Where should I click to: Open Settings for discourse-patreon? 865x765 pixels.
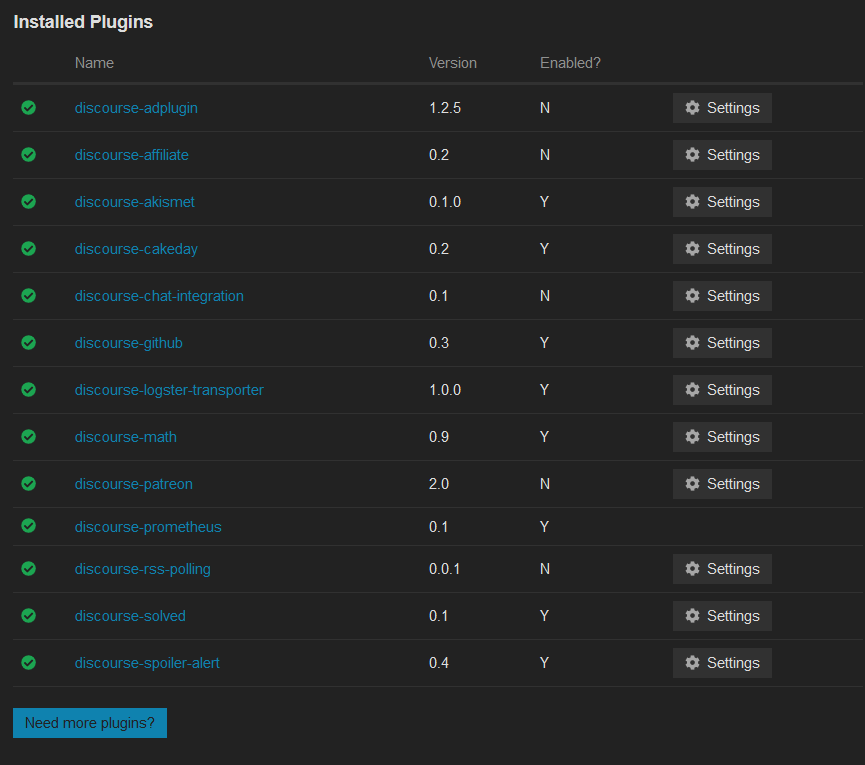[722, 483]
